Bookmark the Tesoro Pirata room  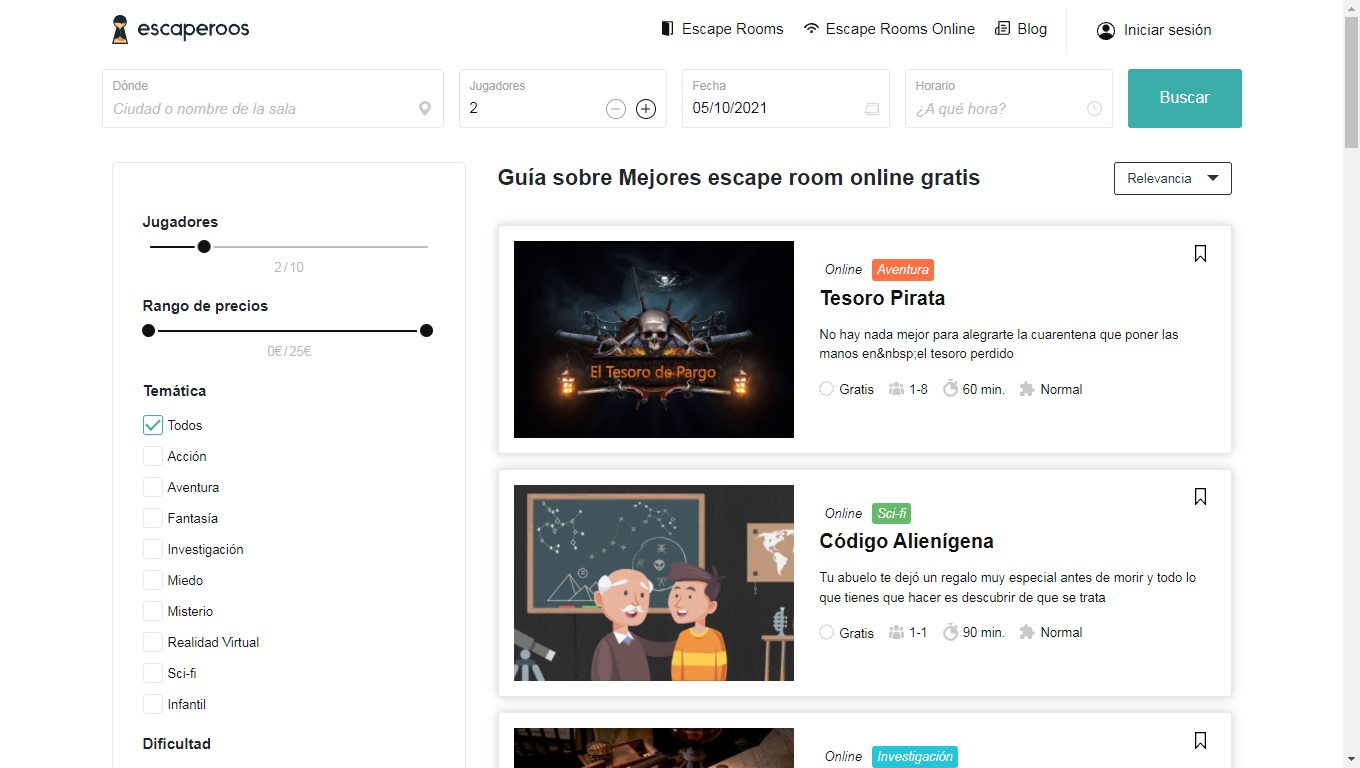[x=1200, y=254]
